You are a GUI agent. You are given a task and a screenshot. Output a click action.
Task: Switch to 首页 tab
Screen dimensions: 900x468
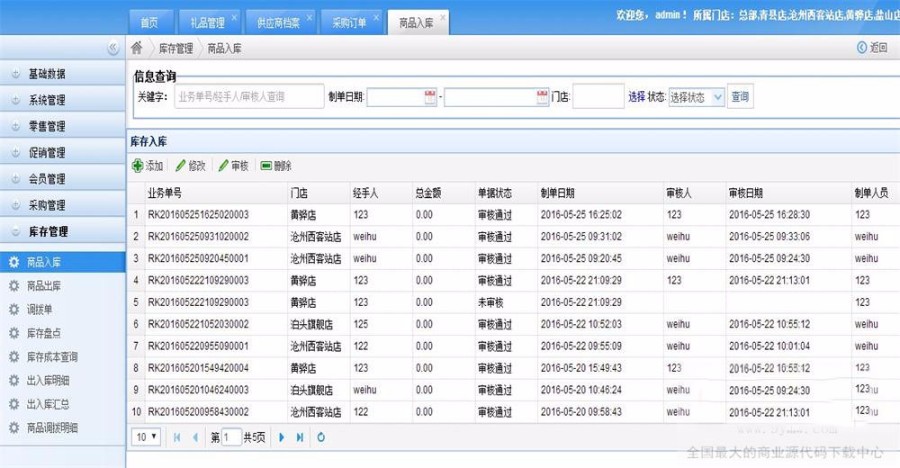coord(149,22)
